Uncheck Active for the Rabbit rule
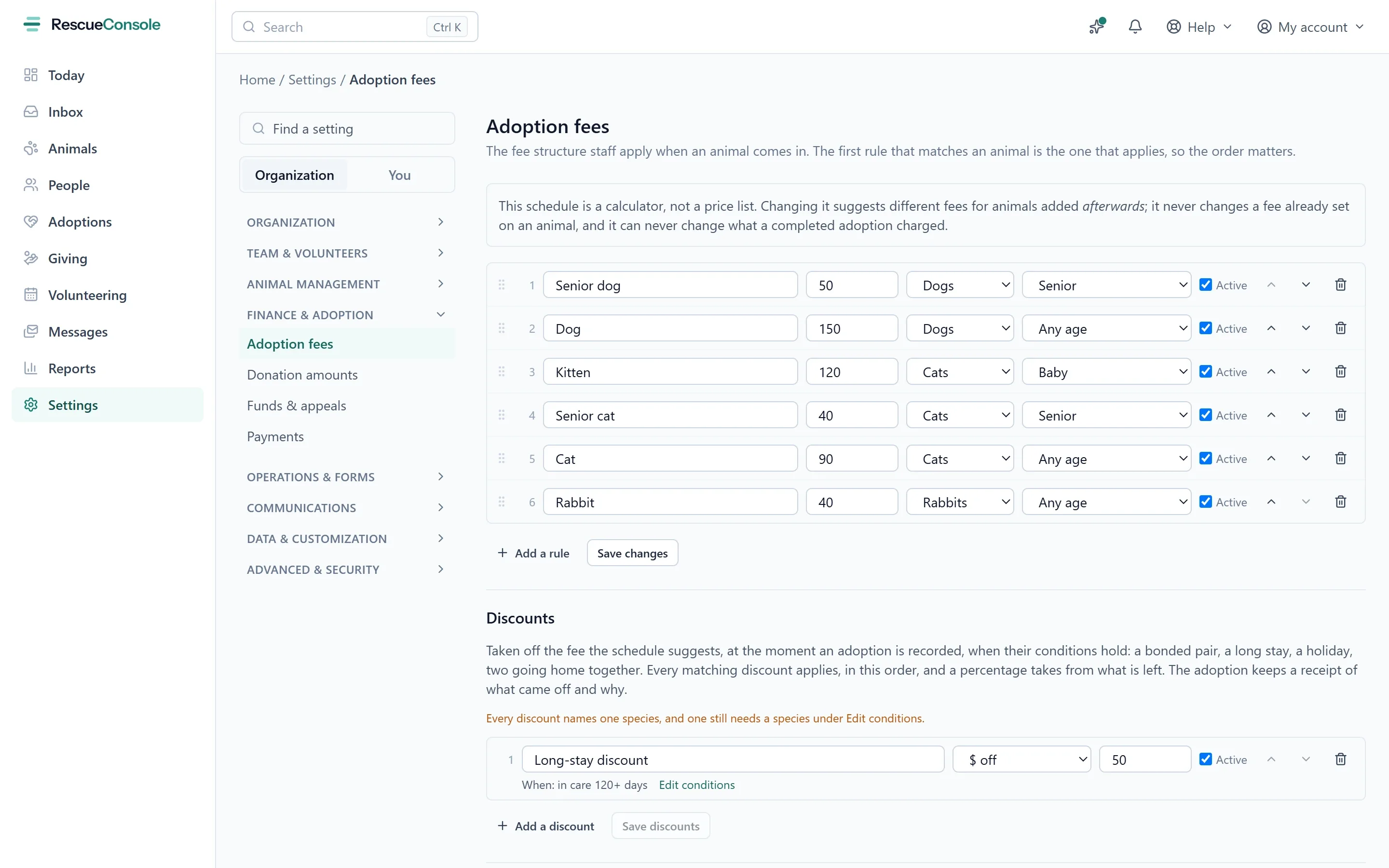 (x=1206, y=502)
